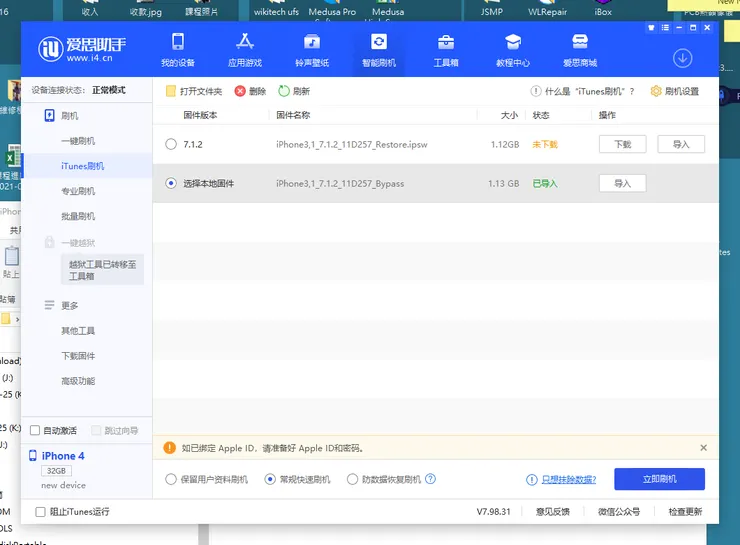Select 高级功能 in the sidebar
Viewport: 740px width, 545px height.
point(78,381)
